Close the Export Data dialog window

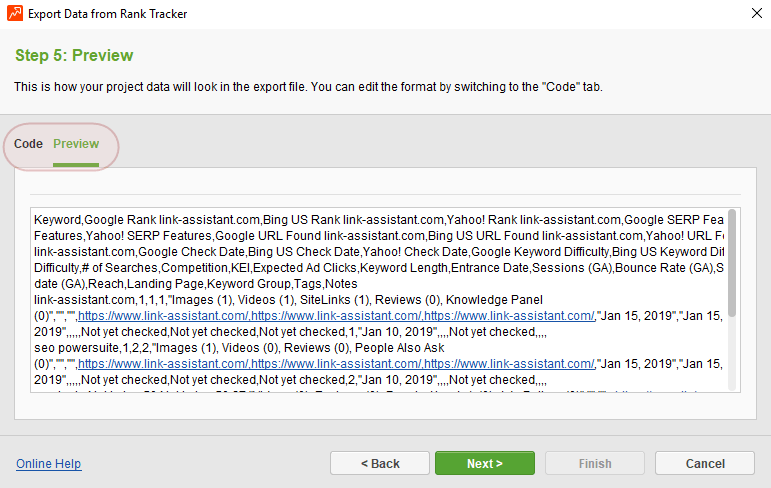[757, 13]
